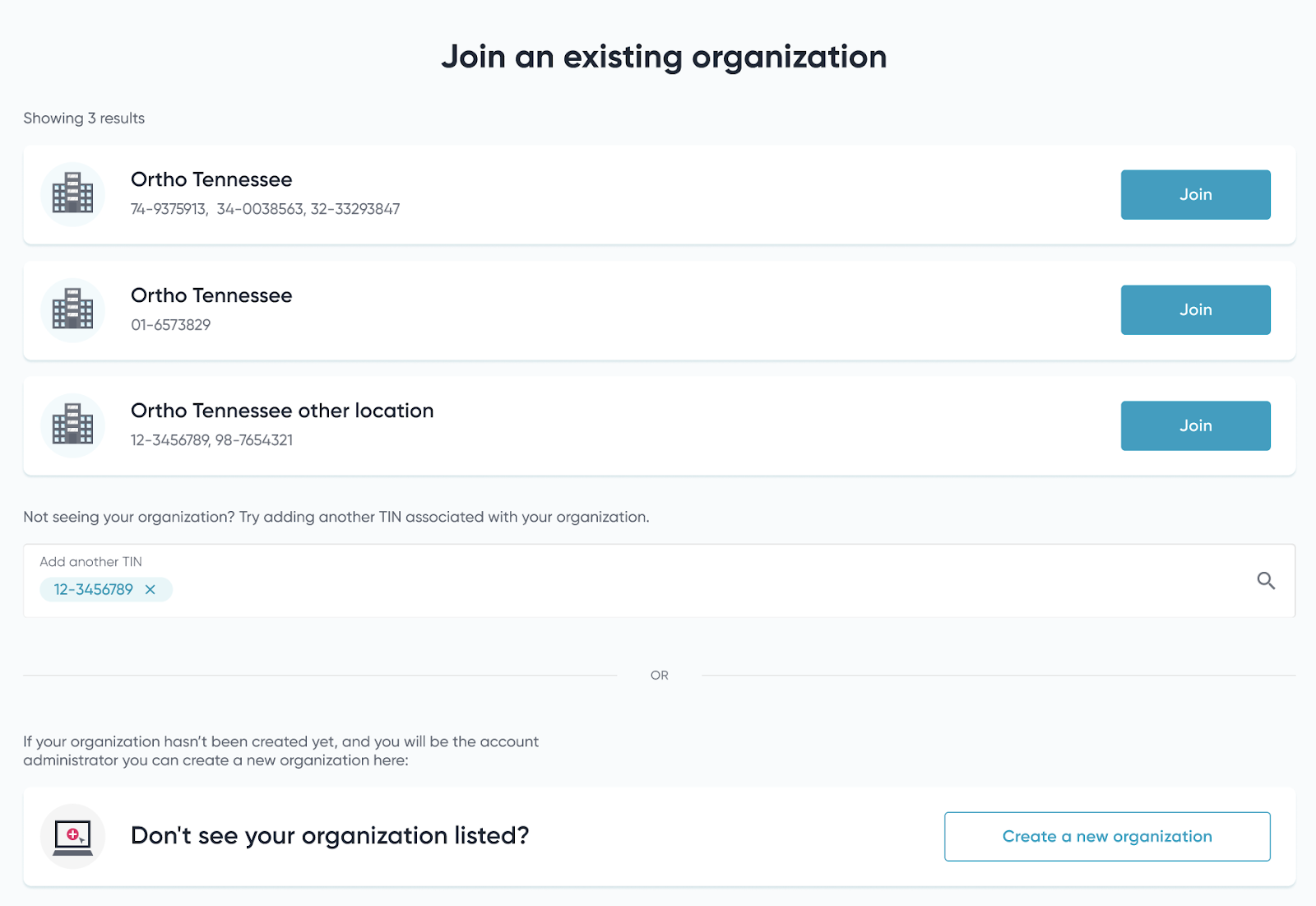
Task: Click the laptop icon beside Don't see your organization
Action: [72, 836]
